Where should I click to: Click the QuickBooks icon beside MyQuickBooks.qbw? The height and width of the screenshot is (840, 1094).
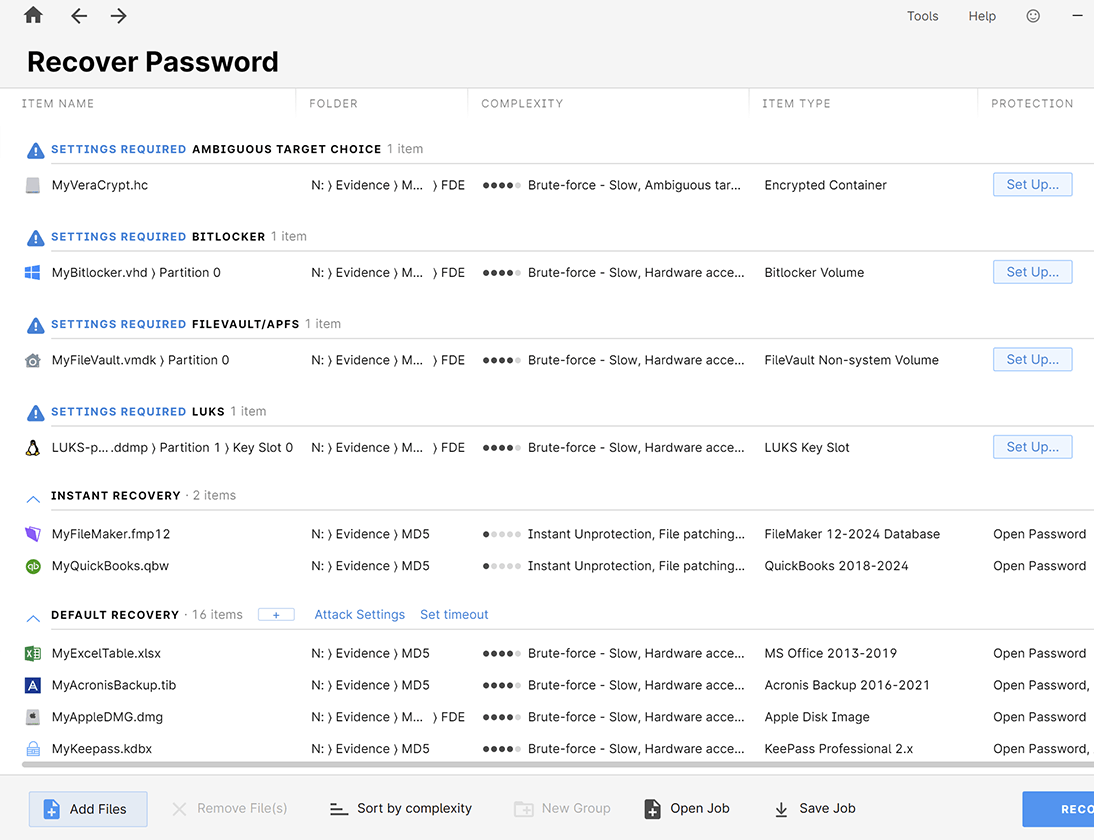pos(33,567)
